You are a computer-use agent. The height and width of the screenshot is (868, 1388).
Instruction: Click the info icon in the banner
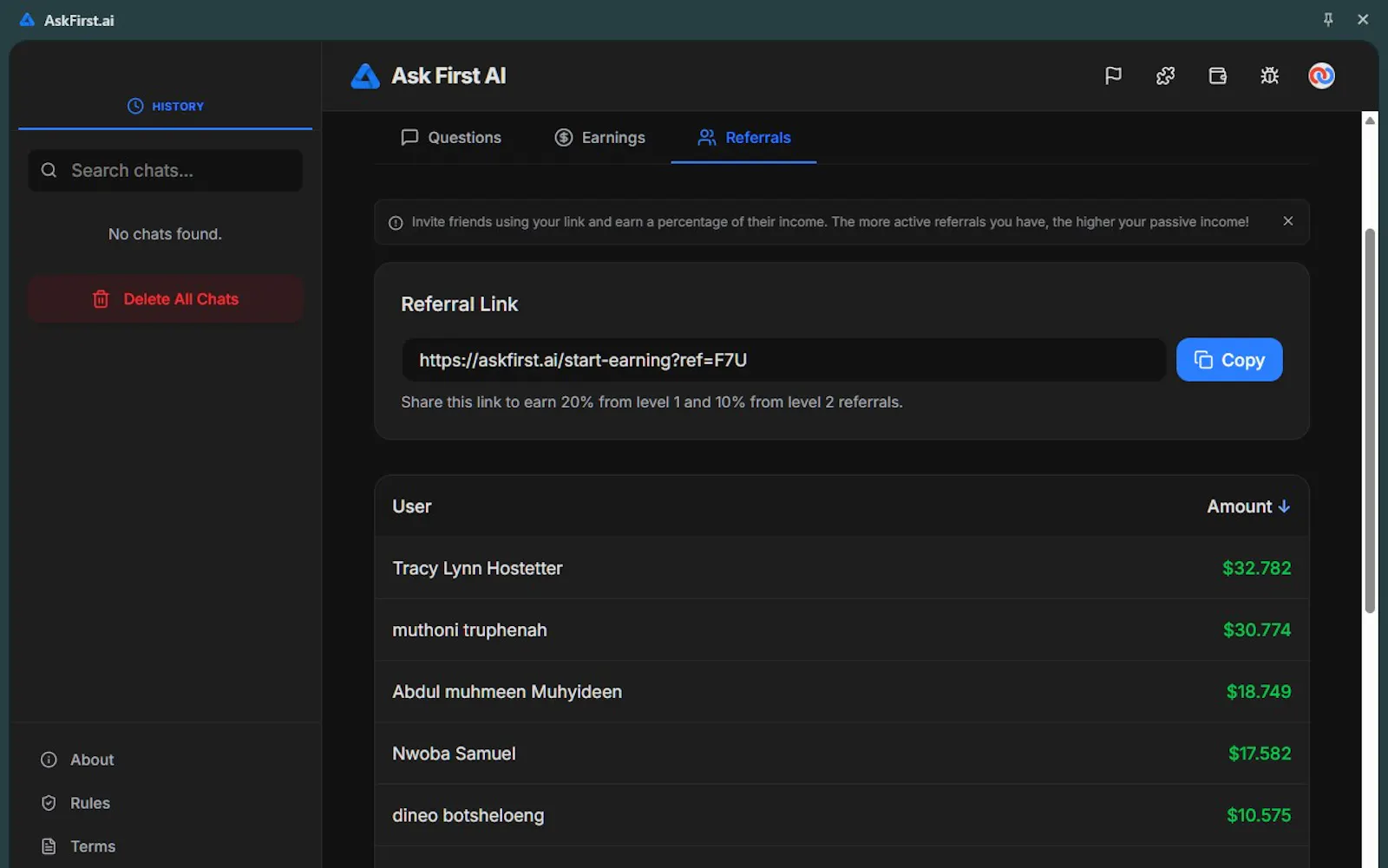coord(396,223)
